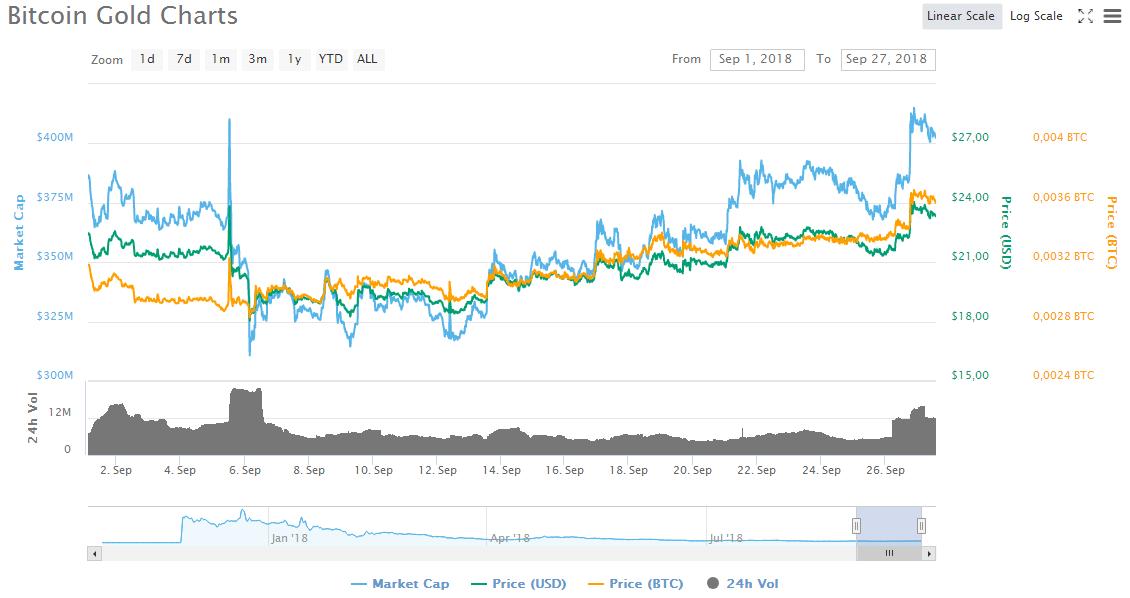1130x598 pixels.
Task: Choose the 3m zoom option
Action: [x=257, y=59]
